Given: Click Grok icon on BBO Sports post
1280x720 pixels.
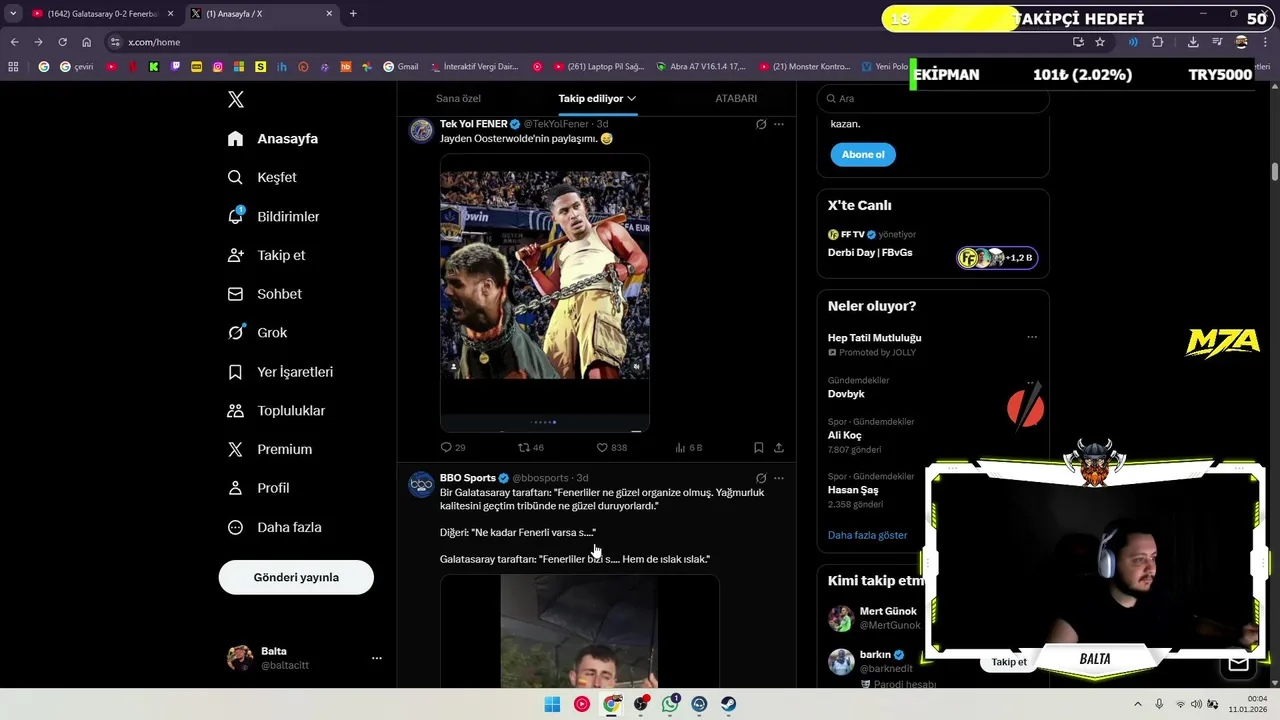Looking at the screenshot, I should (761, 478).
